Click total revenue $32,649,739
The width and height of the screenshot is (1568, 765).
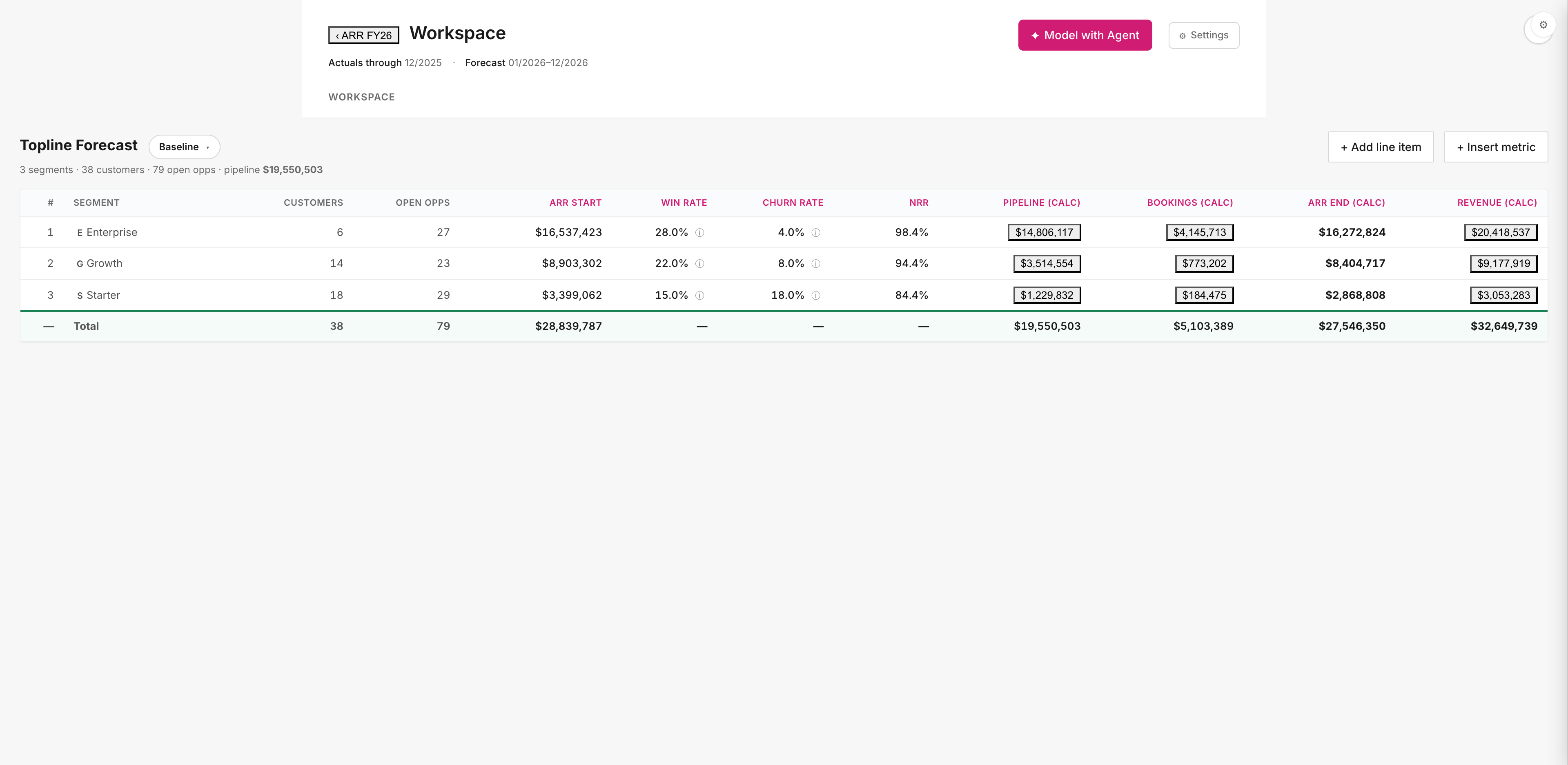pyautogui.click(x=1504, y=326)
